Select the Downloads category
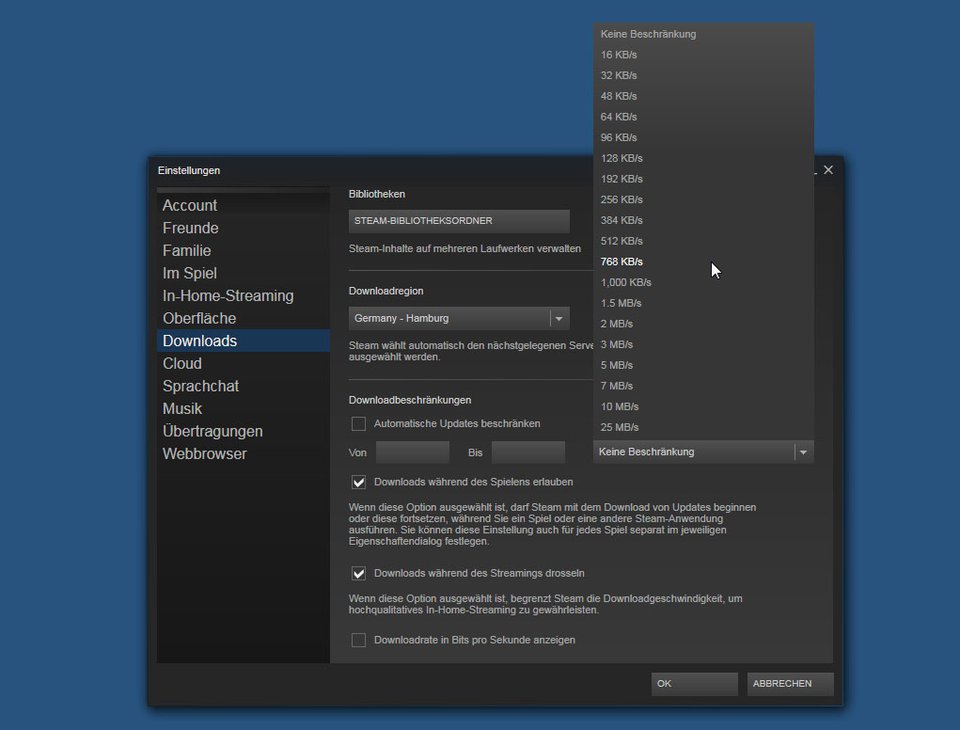Image resolution: width=960 pixels, height=730 pixels. (243, 341)
